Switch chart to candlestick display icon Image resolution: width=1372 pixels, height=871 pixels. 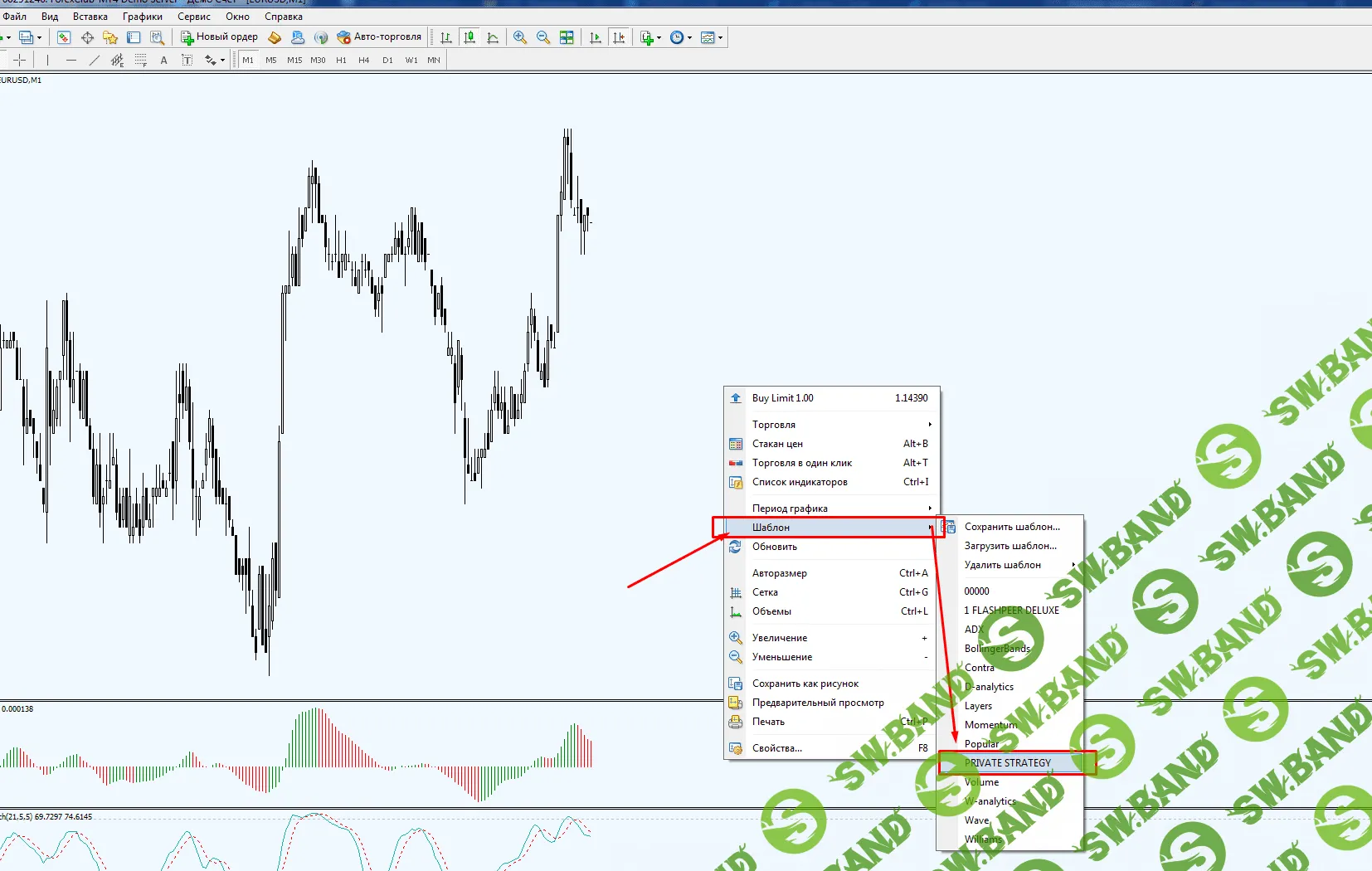point(469,37)
